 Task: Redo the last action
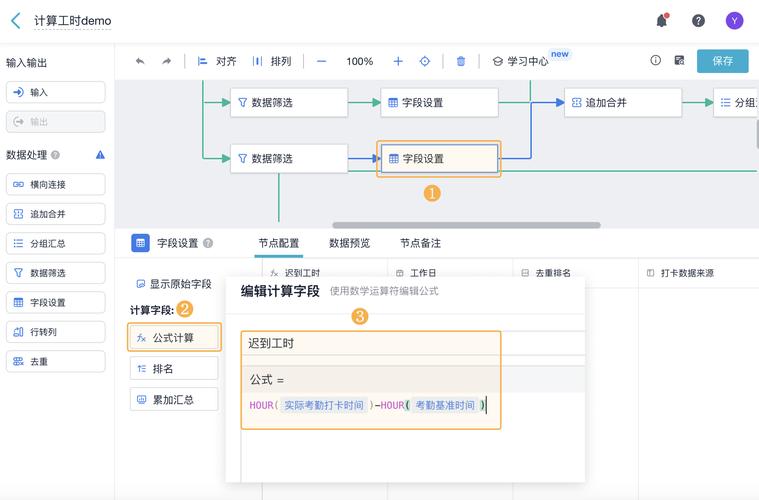[x=167, y=61]
